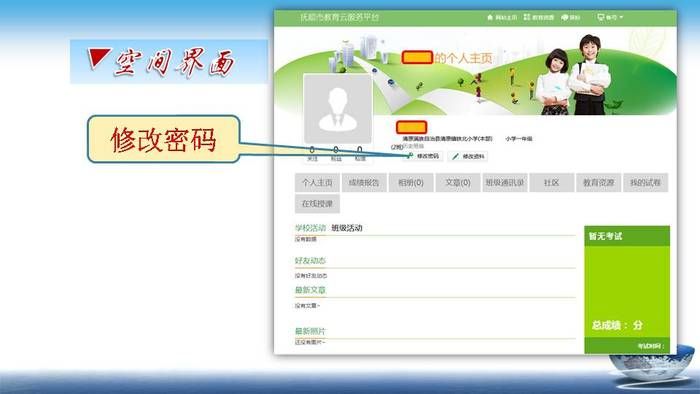Viewport: 700px width, 394px height.
Task: Select the 社区 tab
Action: pos(552,182)
